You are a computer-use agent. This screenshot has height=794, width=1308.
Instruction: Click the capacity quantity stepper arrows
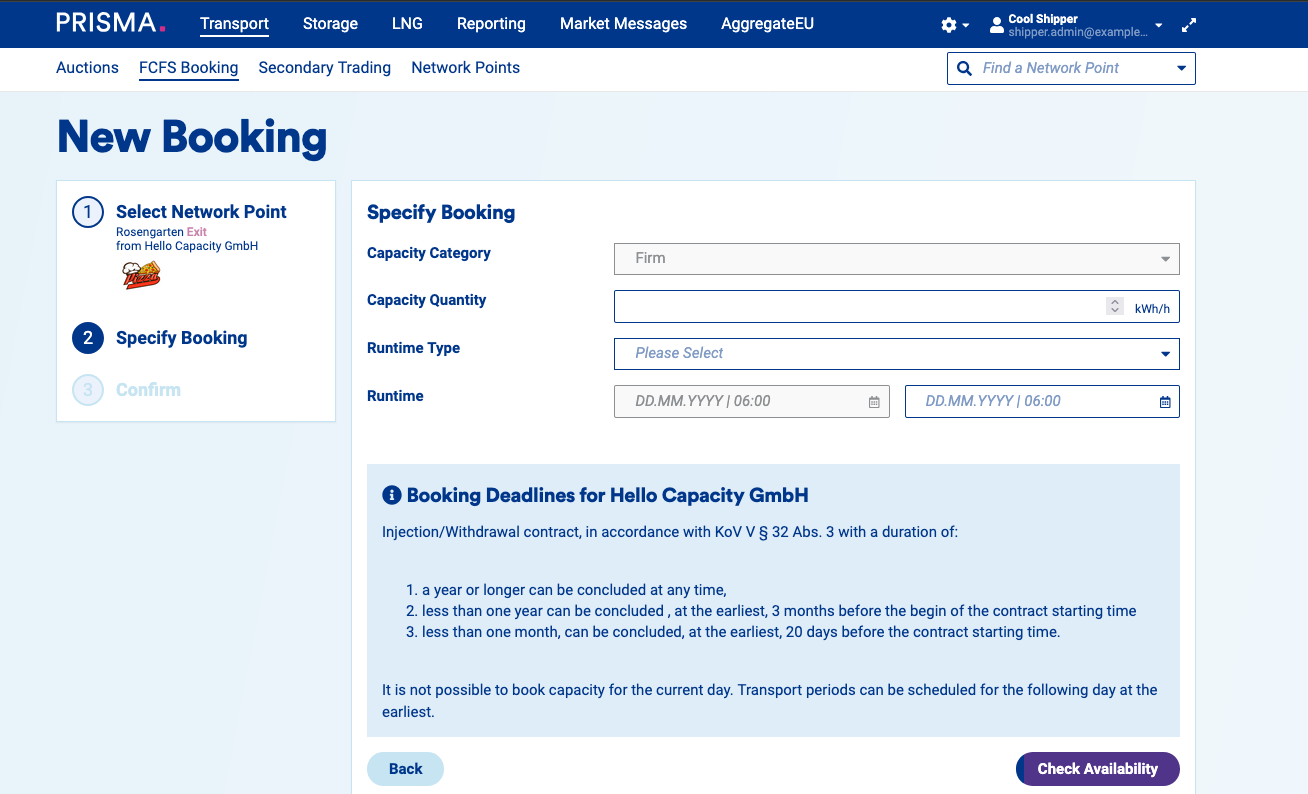(1115, 307)
